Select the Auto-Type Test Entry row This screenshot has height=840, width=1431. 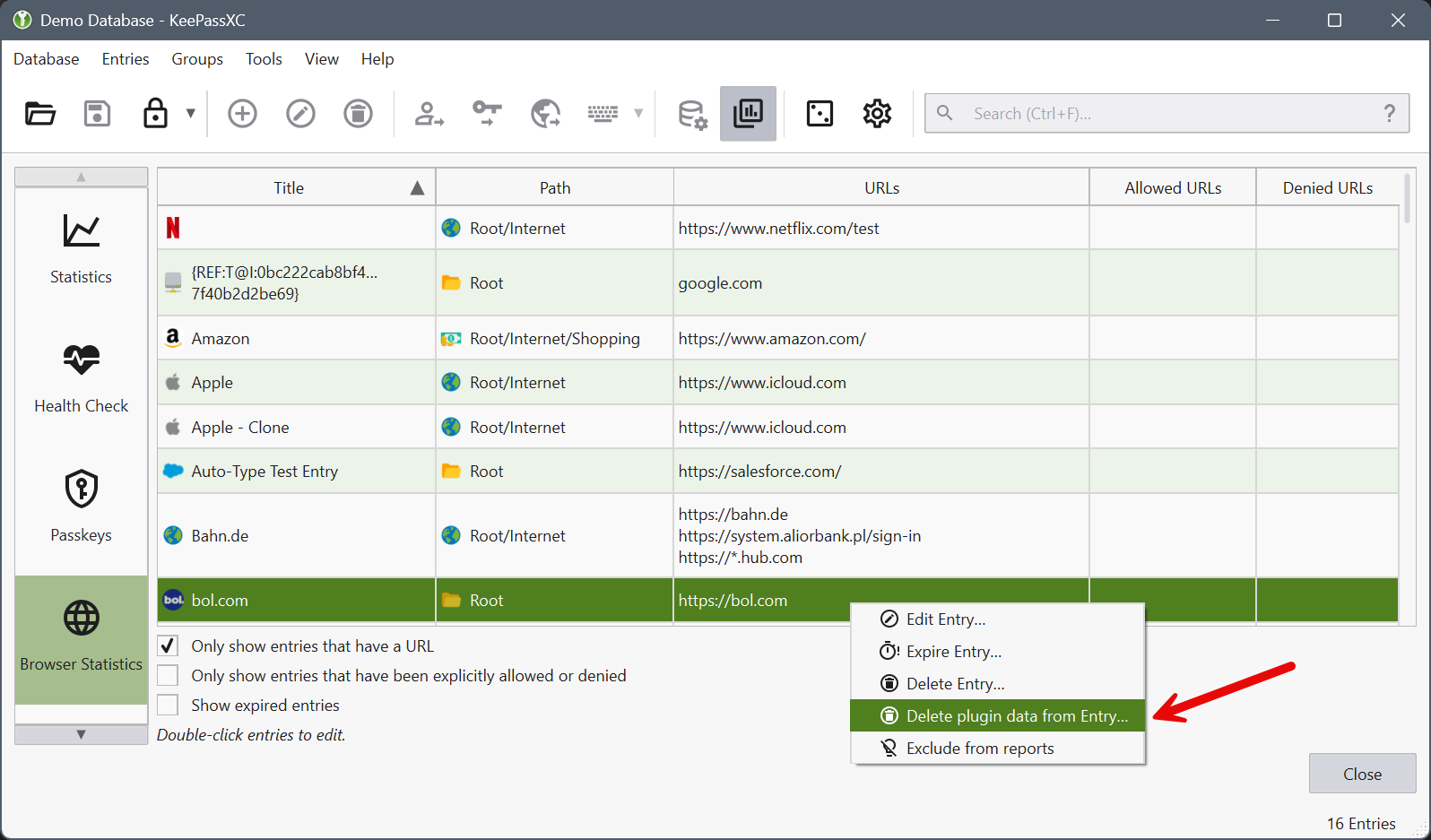click(x=778, y=471)
